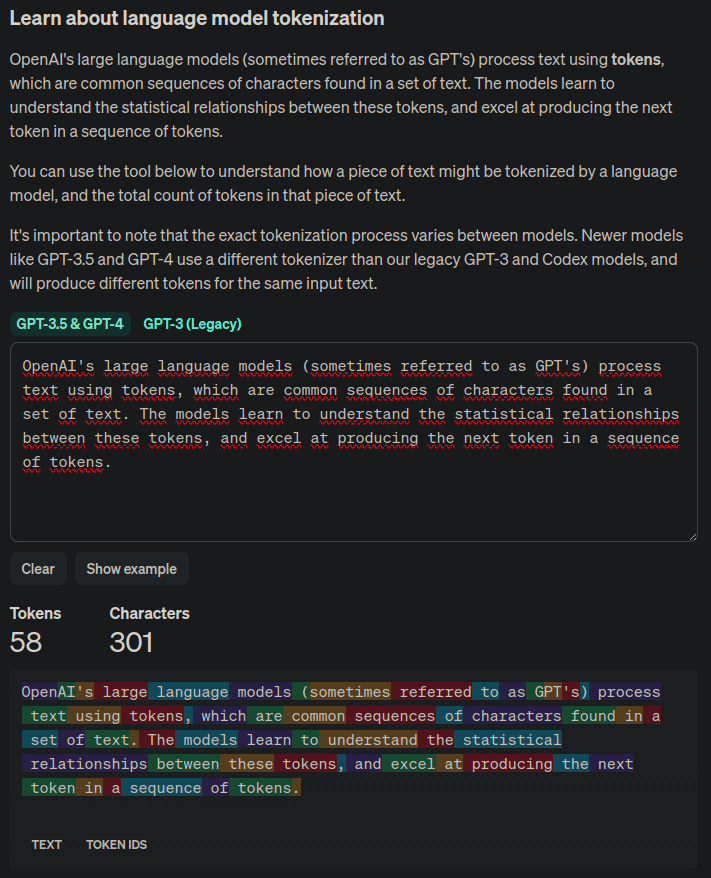This screenshot has height=878, width=711.
Task: Click the page heading about language model tokenization
Action: click(x=197, y=18)
